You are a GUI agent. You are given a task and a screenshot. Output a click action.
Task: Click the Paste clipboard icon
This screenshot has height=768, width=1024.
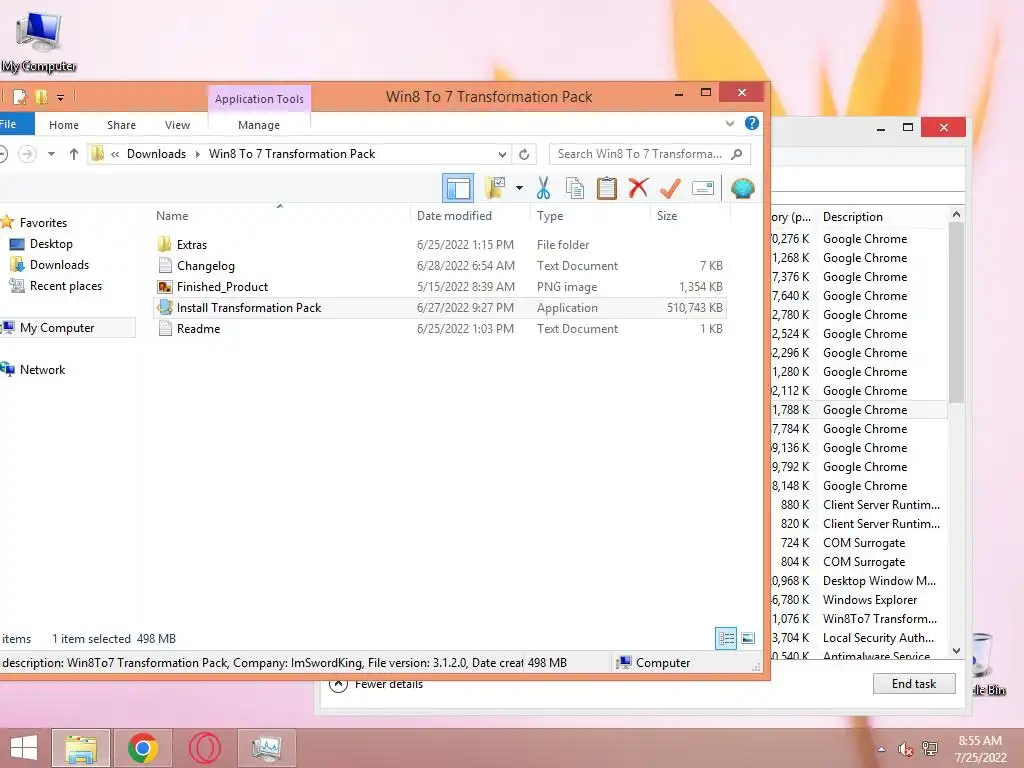(606, 188)
